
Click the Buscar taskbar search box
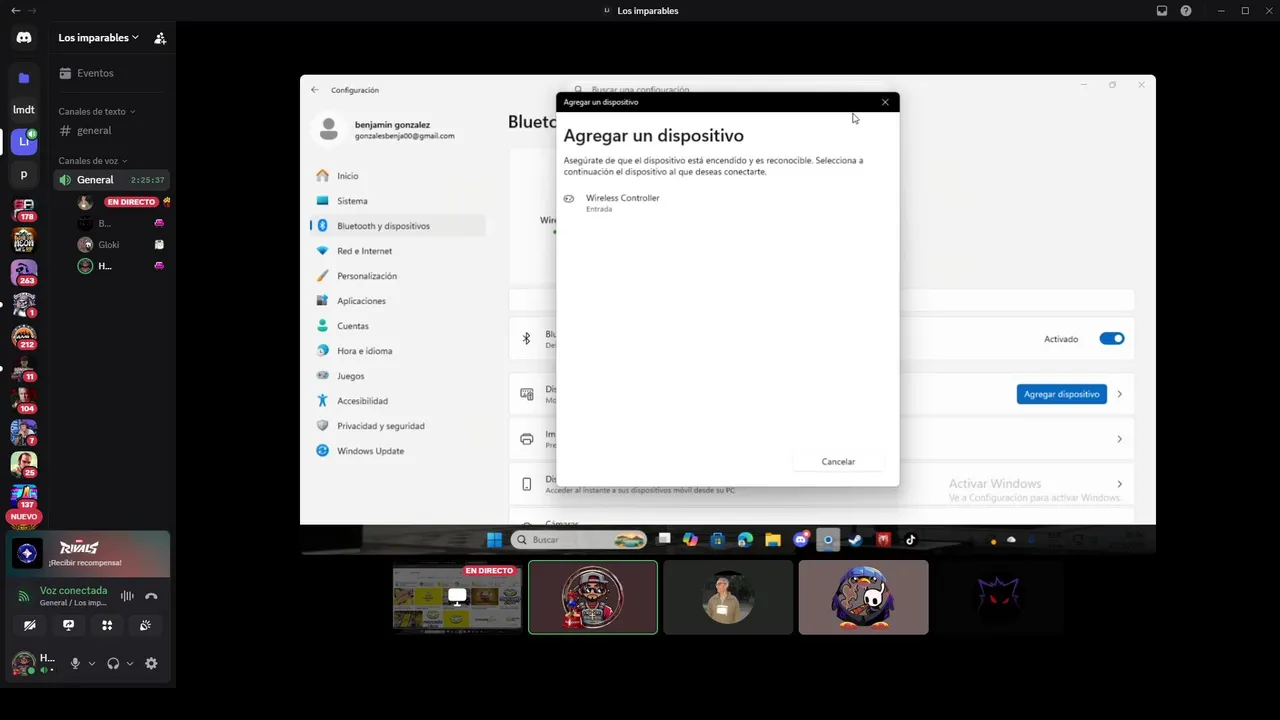point(579,540)
